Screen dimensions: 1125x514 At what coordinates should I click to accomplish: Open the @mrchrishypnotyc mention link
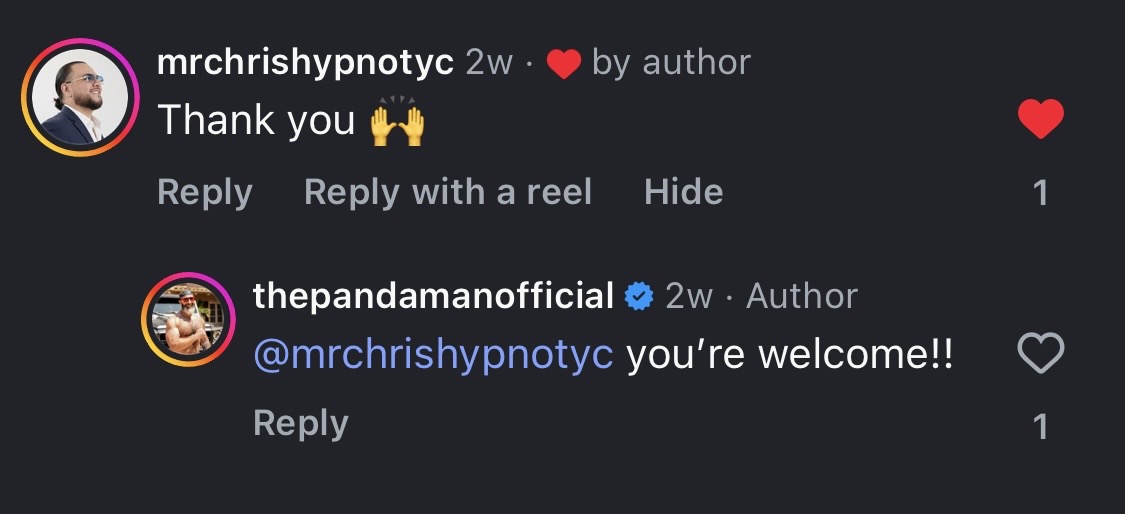click(433, 355)
